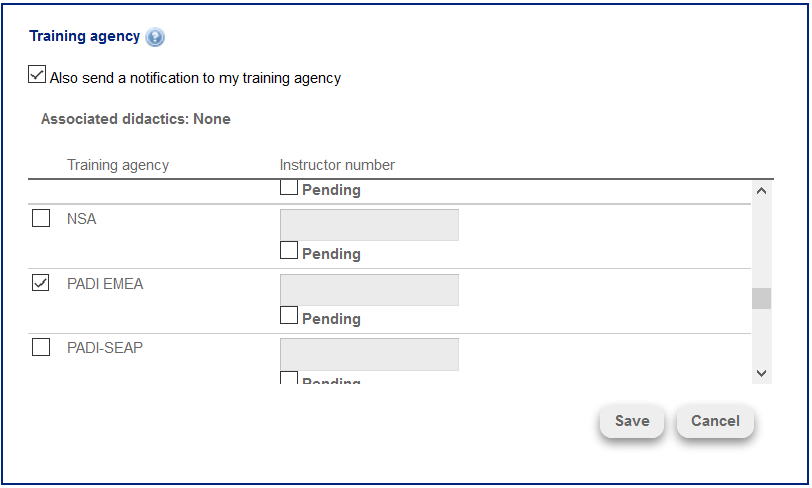The height and width of the screenshot is (488, 812).
Task: Uncheck the PADI EMEA agency checkbox
Action: pyautogui.click(x=41, y=284)
